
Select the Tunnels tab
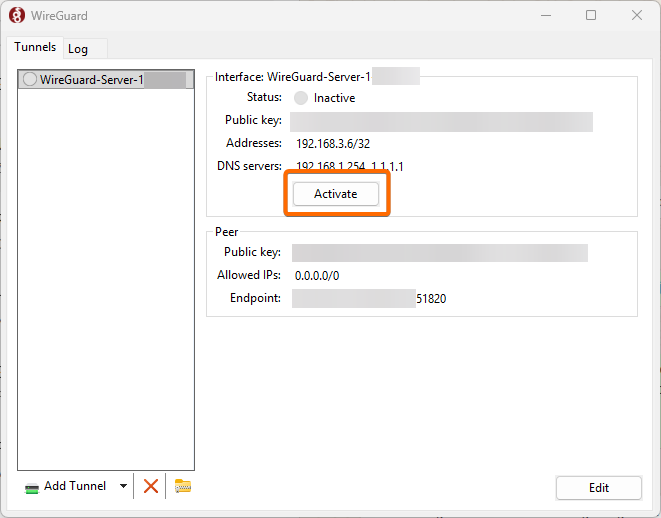[35, 48]
